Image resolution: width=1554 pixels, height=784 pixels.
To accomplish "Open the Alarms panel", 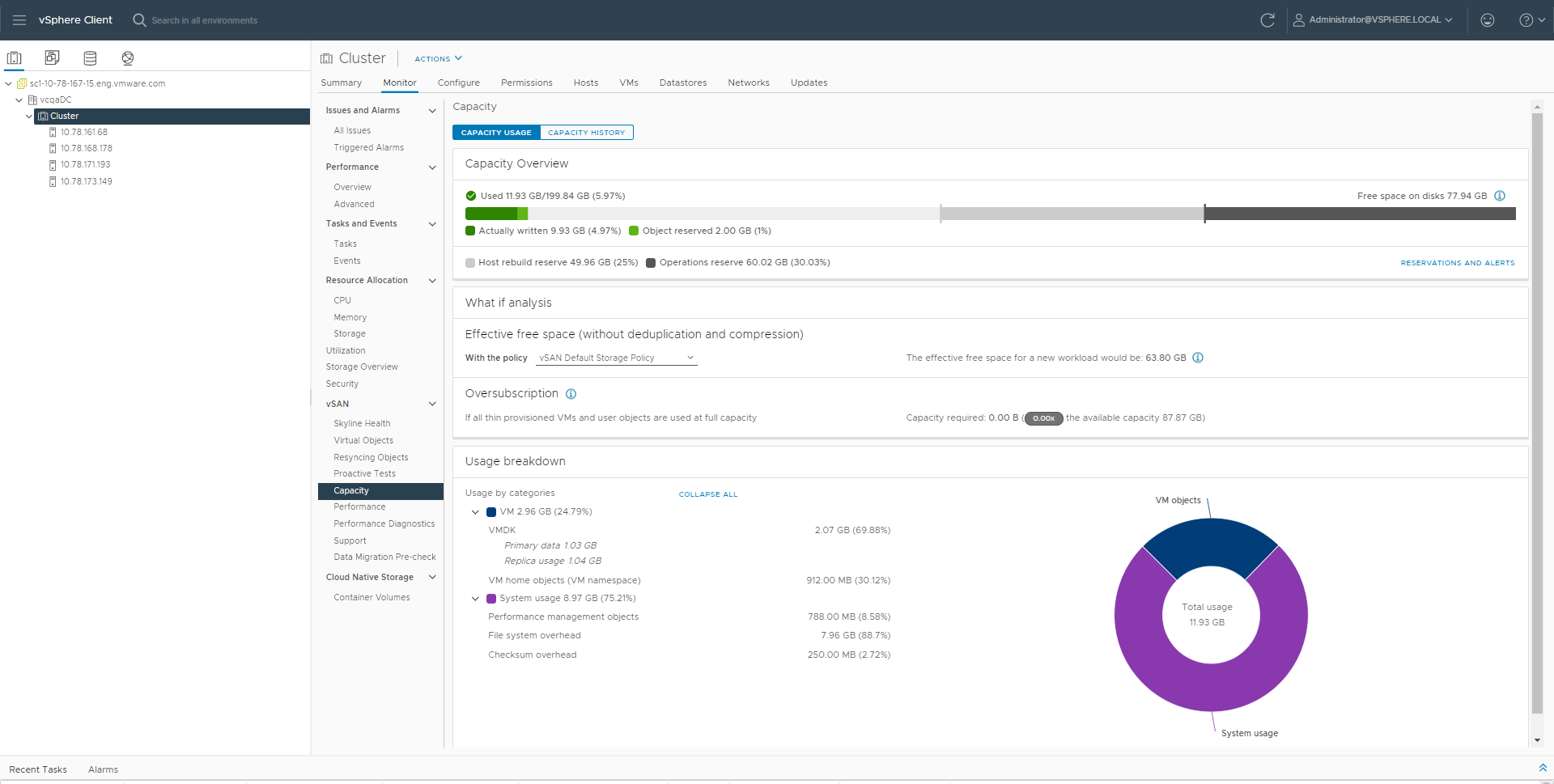I will [x=103, y=769].
